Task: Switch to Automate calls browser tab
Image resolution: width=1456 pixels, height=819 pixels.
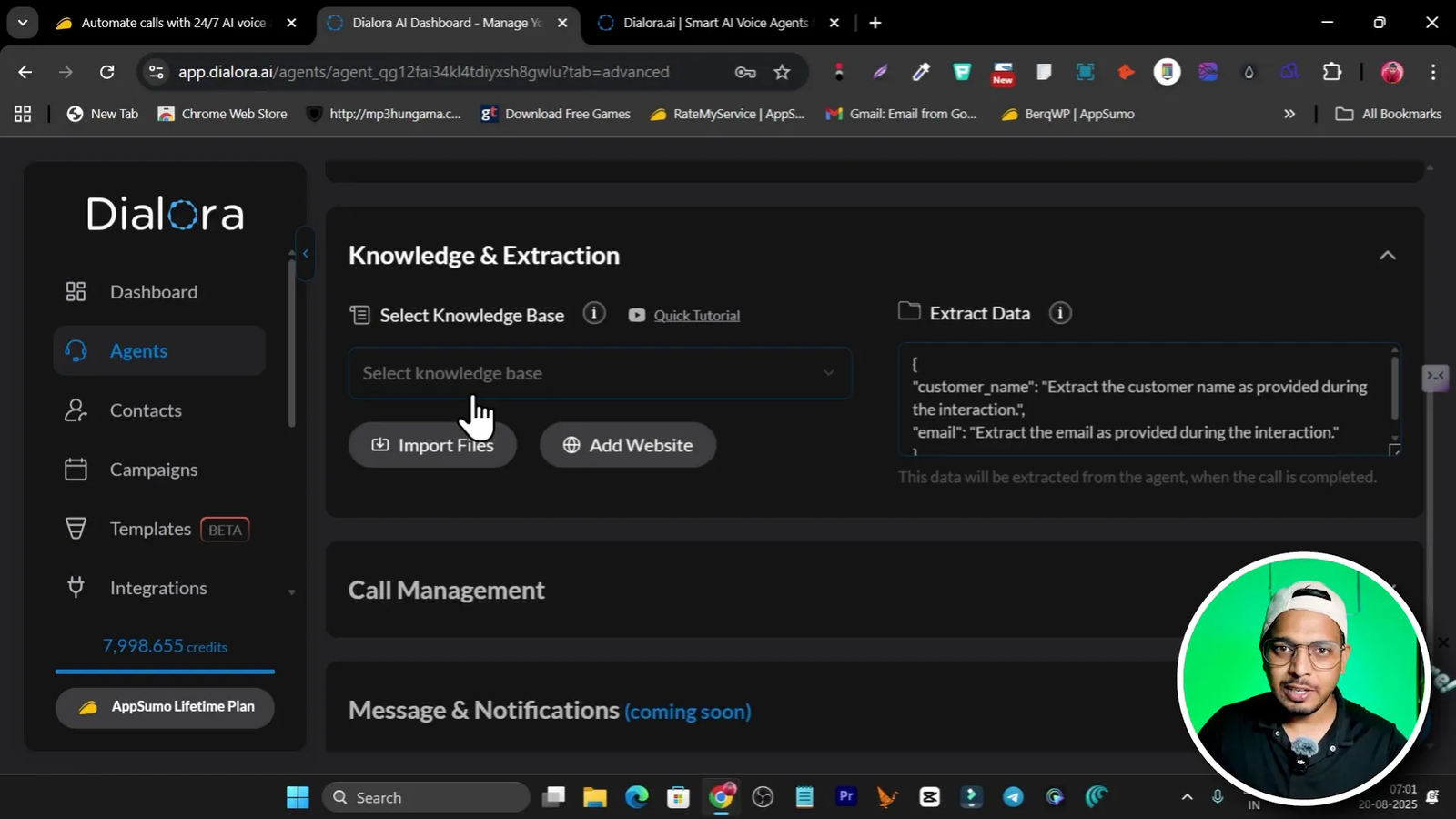Action: [x=176, y=23]
